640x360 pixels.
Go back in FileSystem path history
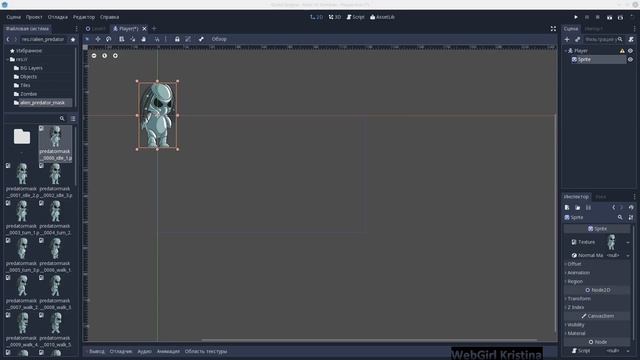click(x=8, y=39)
